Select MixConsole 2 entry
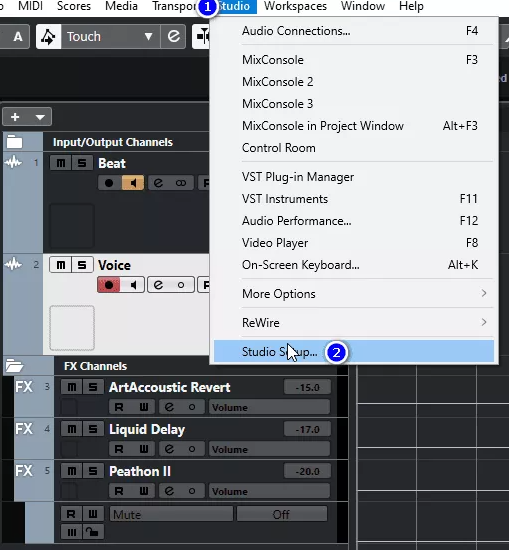The height and width of the screenshot is (550, 509). [354, 82]
